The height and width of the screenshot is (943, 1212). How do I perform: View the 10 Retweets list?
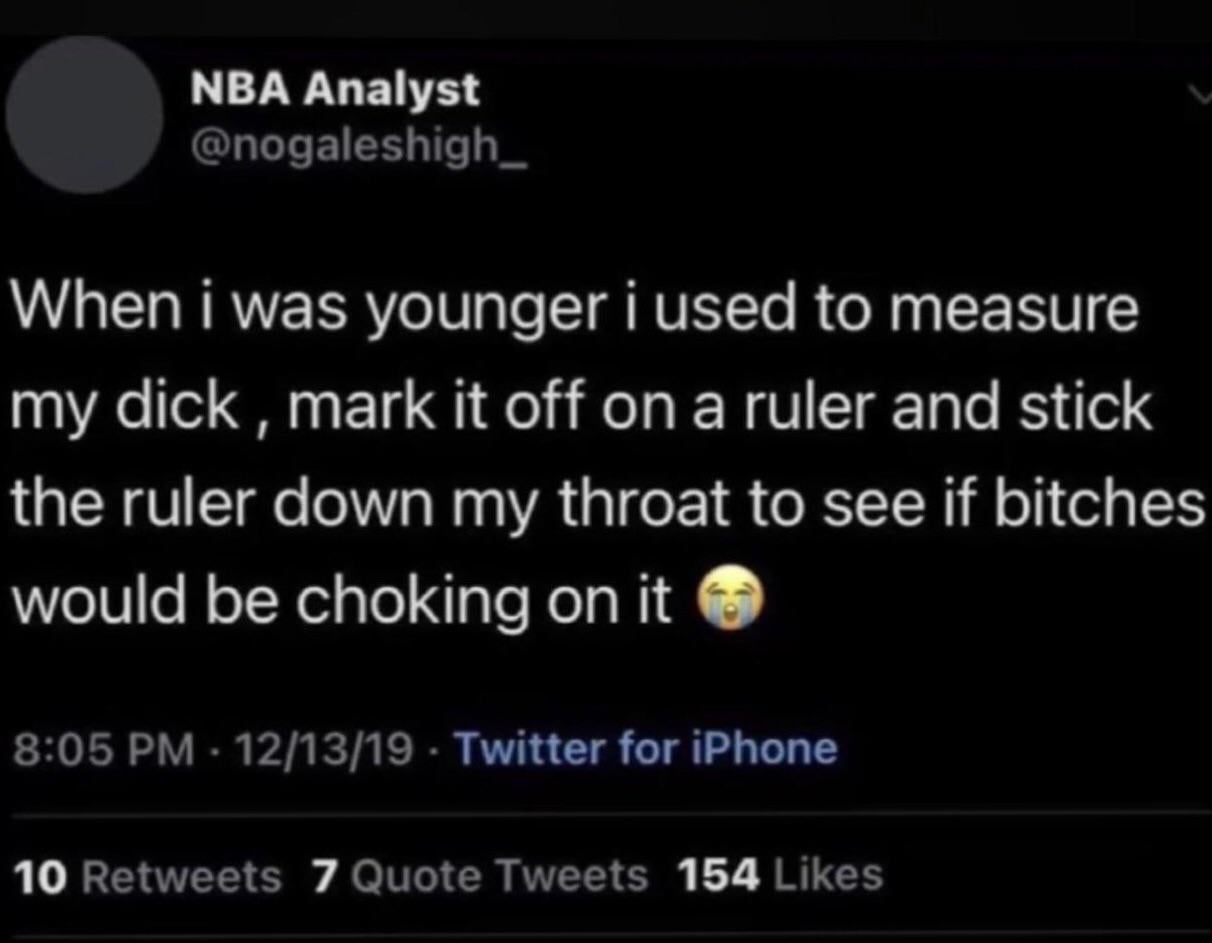(x=148, y=876)
